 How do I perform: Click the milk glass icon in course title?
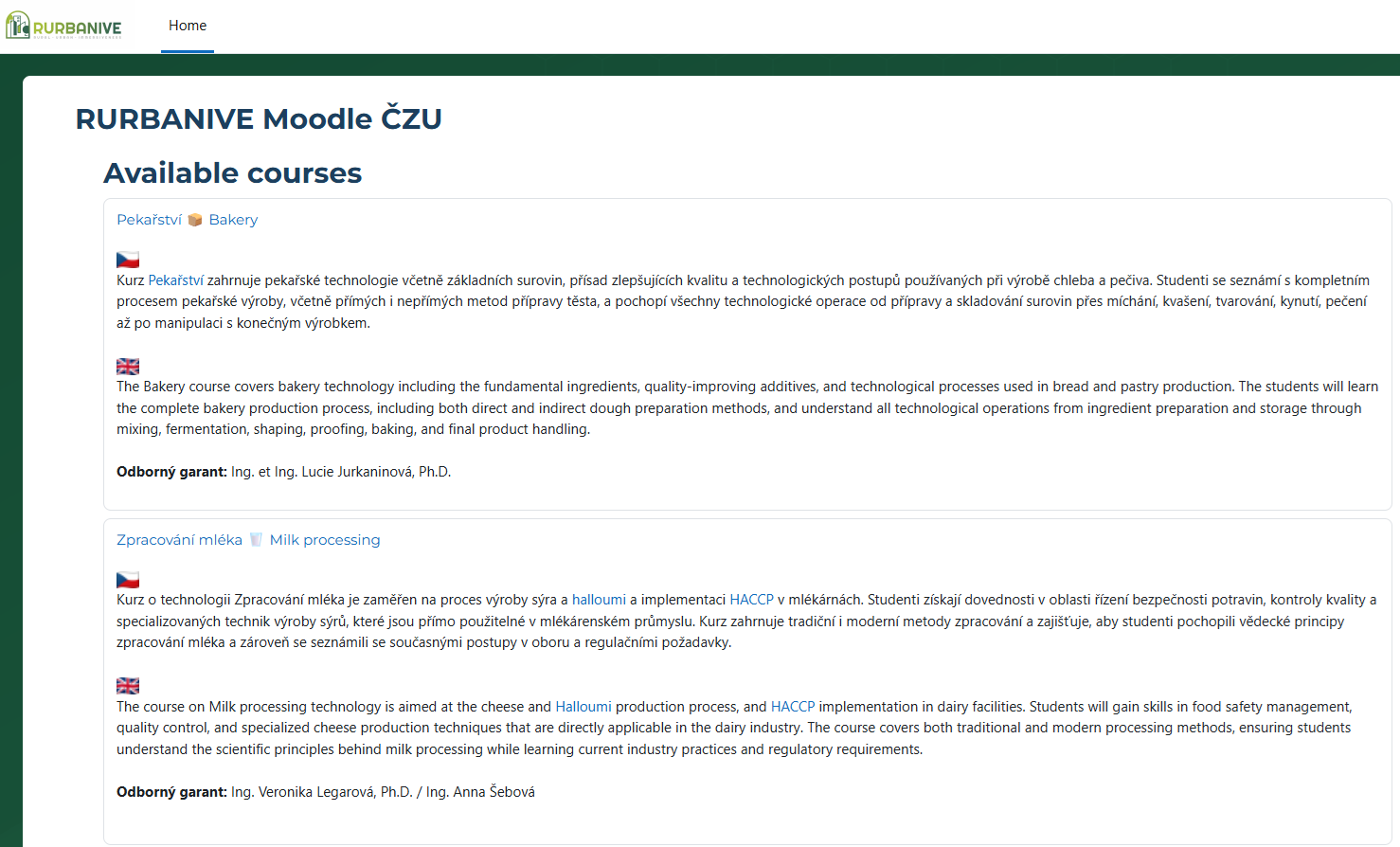(x=256, y=540)
